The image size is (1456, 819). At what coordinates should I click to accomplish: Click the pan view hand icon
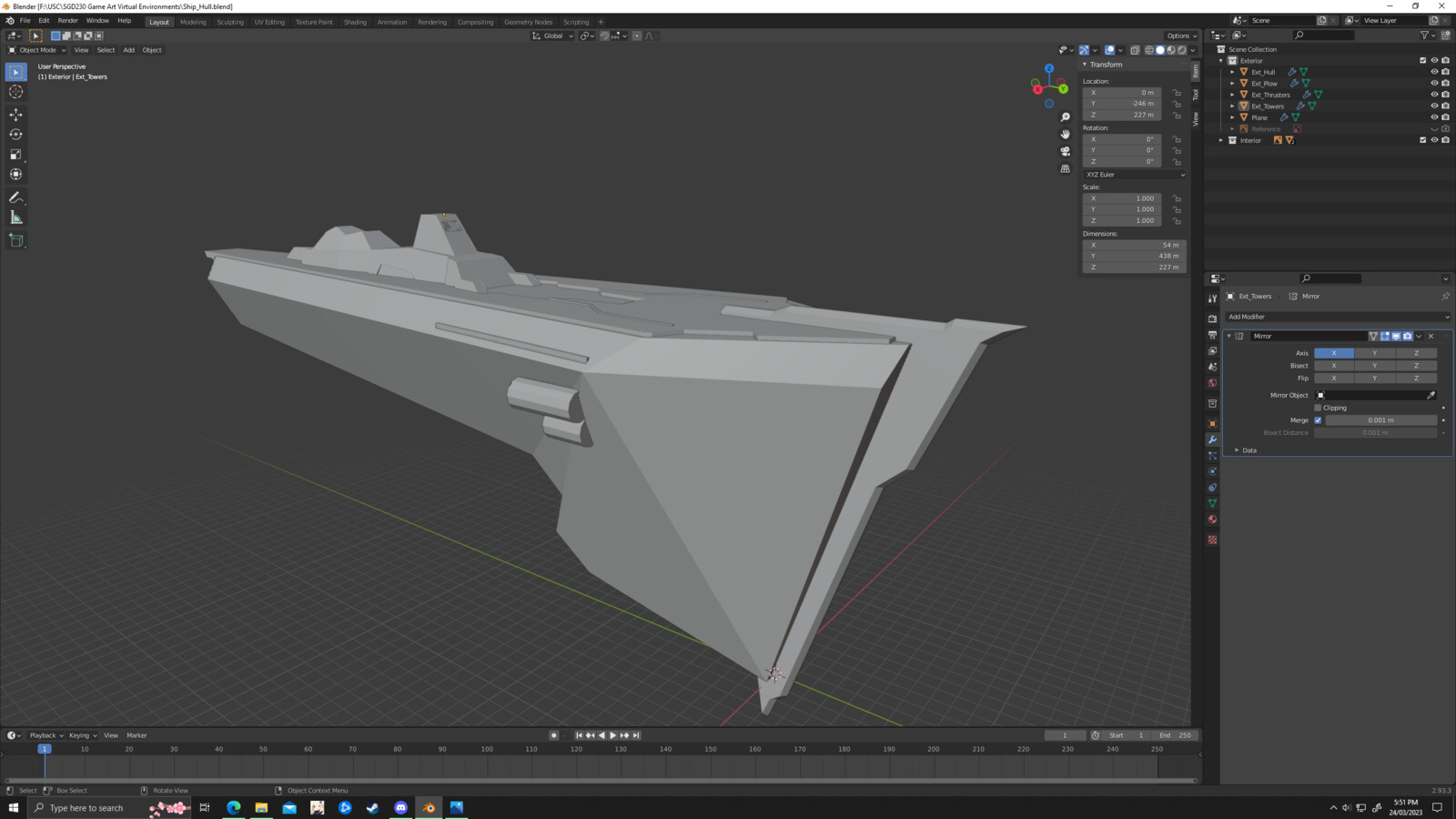pos(1065,134)
